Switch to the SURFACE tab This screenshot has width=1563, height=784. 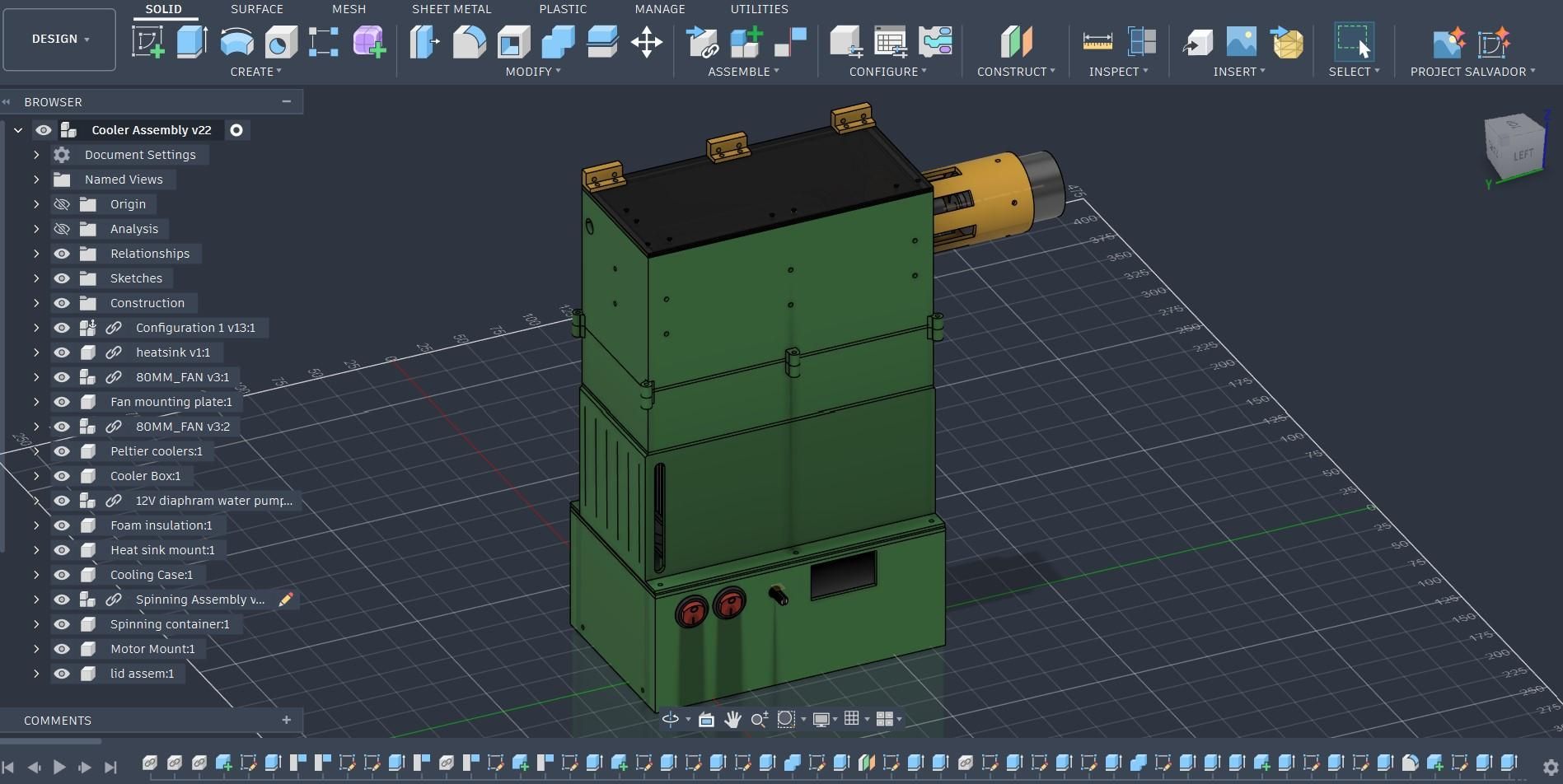pyautogui.click(x=256, y=9)
